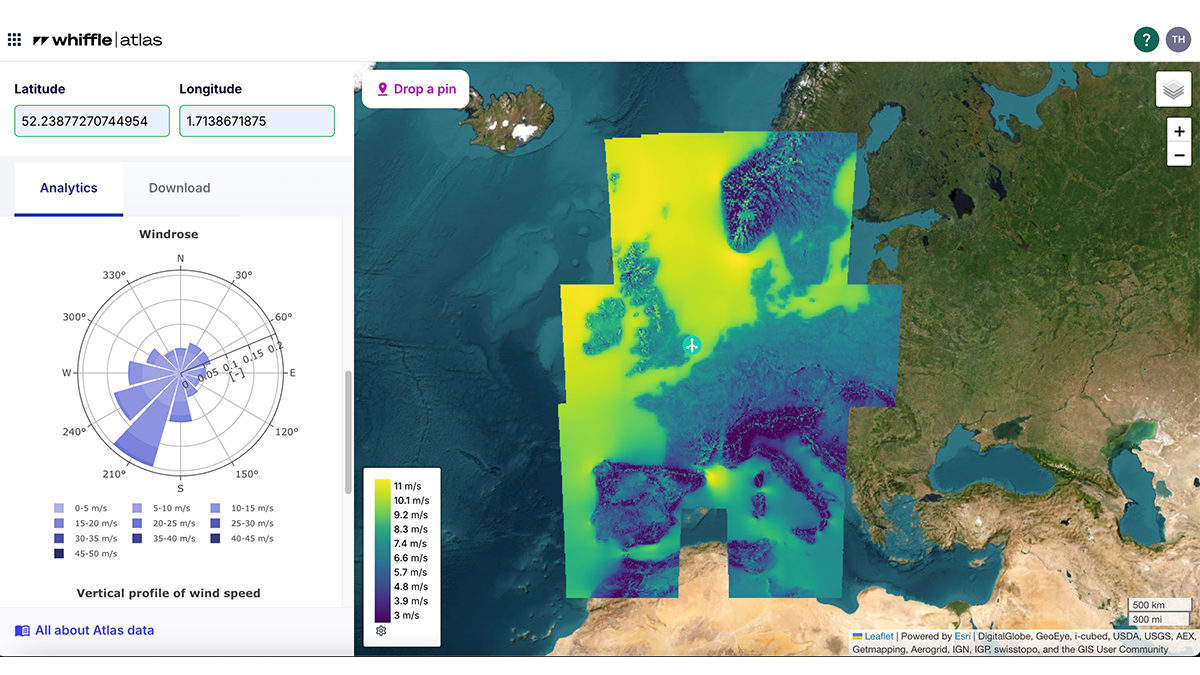Zoom in on the map
1200x675 pixels.
click(1179, 131)
